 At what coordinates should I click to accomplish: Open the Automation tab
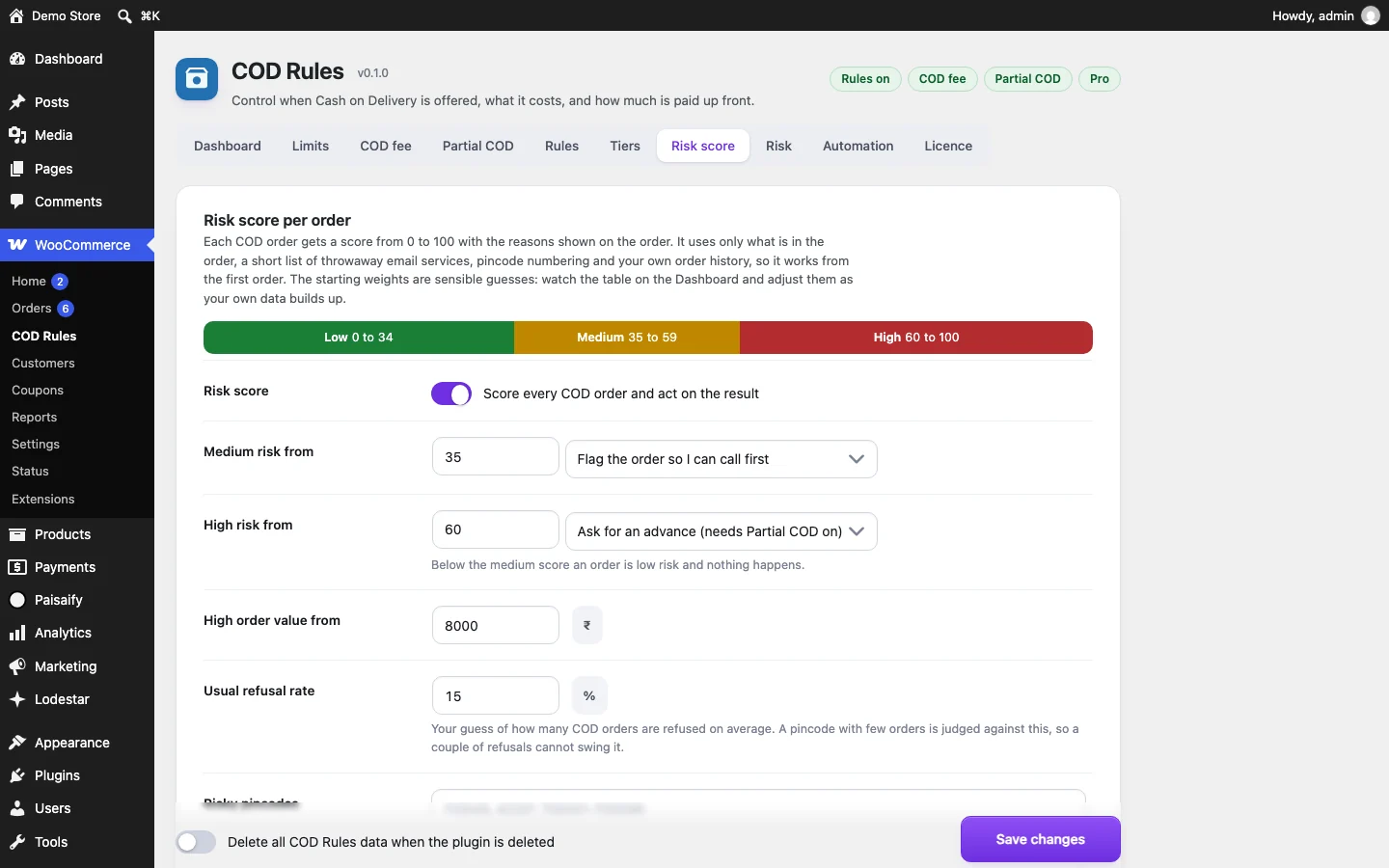coord(858,146)
